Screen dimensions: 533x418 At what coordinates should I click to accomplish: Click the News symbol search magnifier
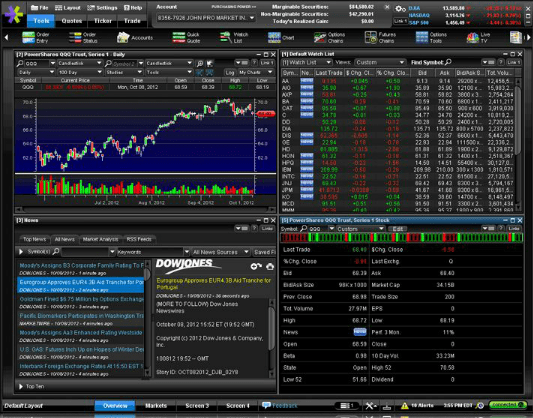coord(56,251)
